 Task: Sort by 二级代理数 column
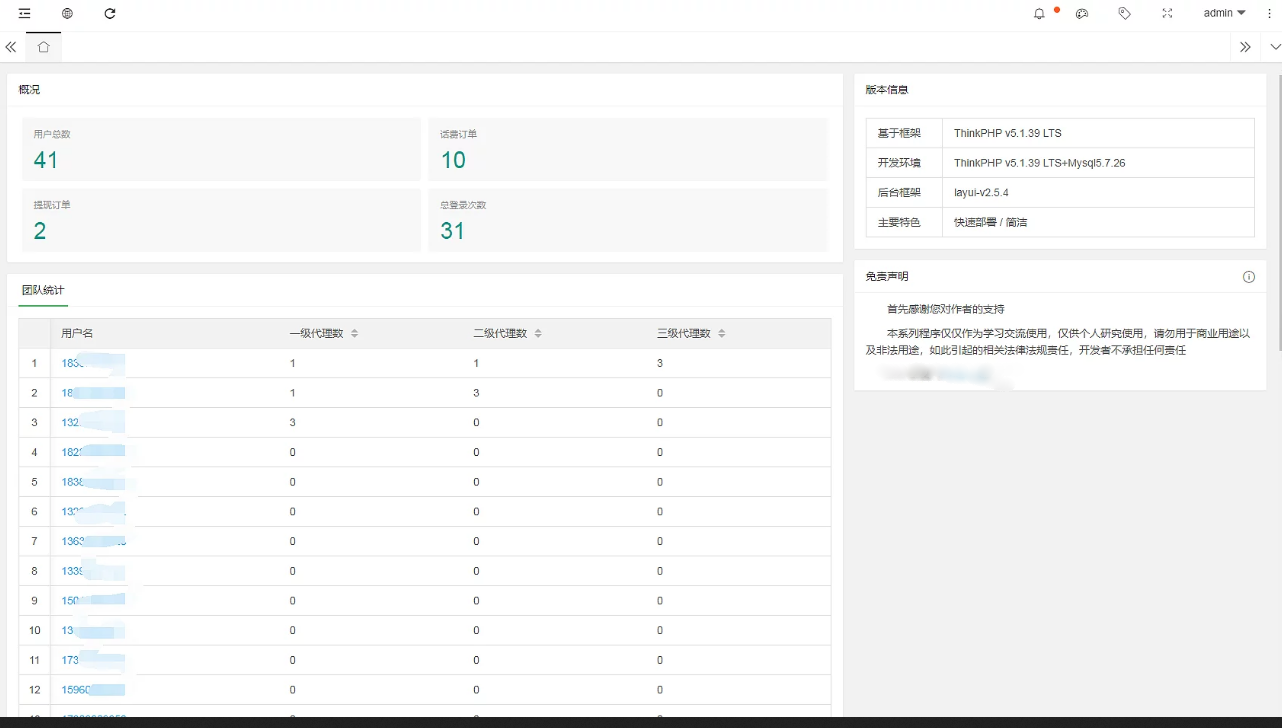(538, 334)
